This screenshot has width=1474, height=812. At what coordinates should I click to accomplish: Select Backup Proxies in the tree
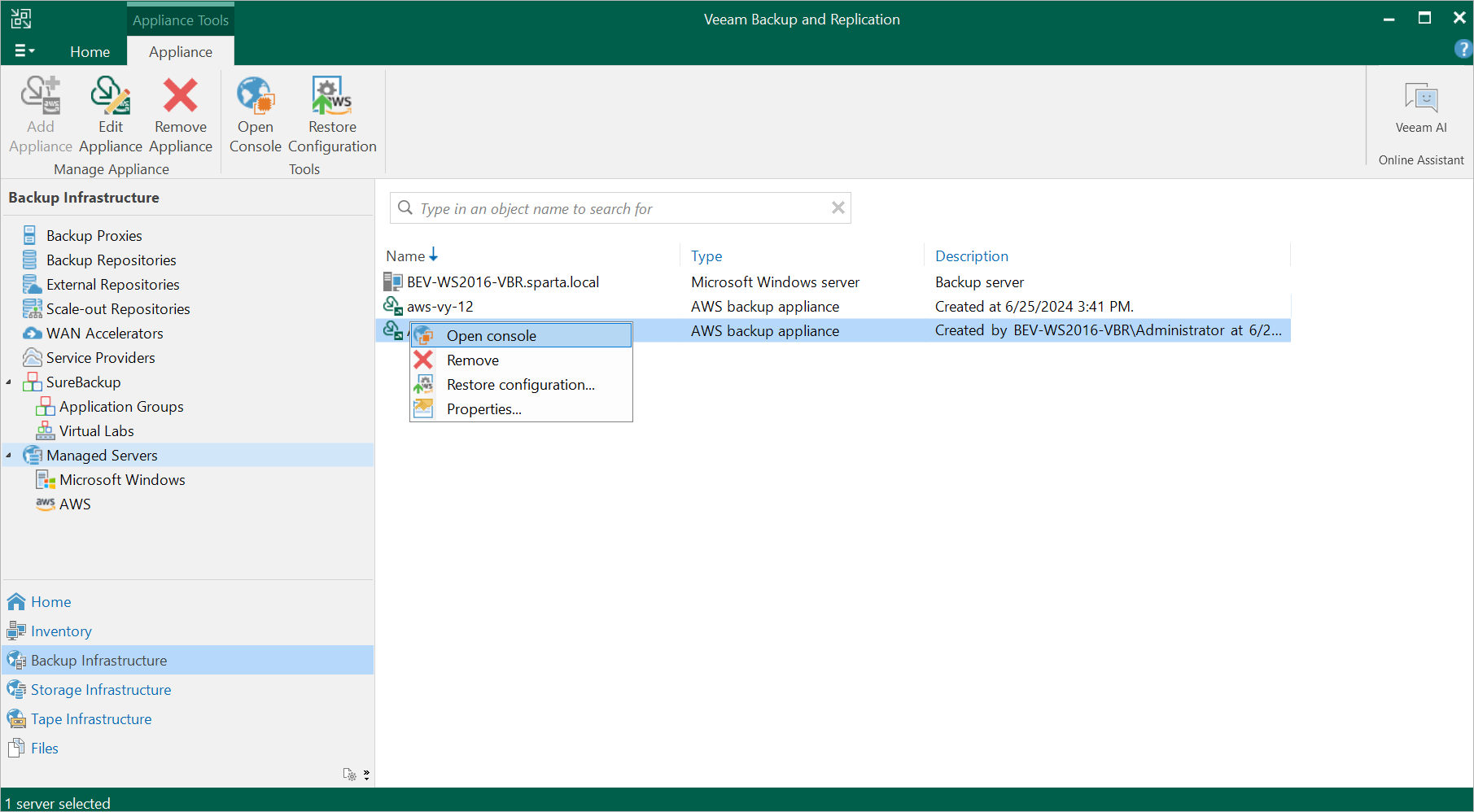point(94,235)
